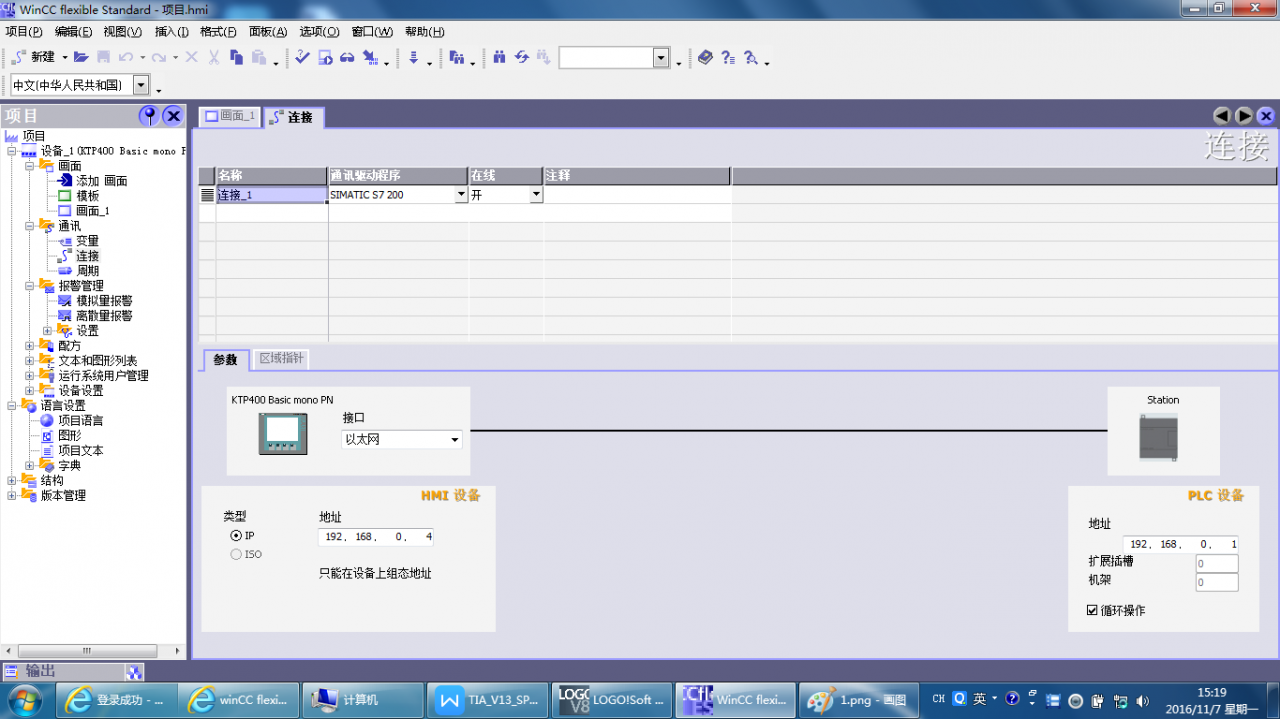Click the paste clipboard icon
The image size is (1280, 719).
click(259, 58)
